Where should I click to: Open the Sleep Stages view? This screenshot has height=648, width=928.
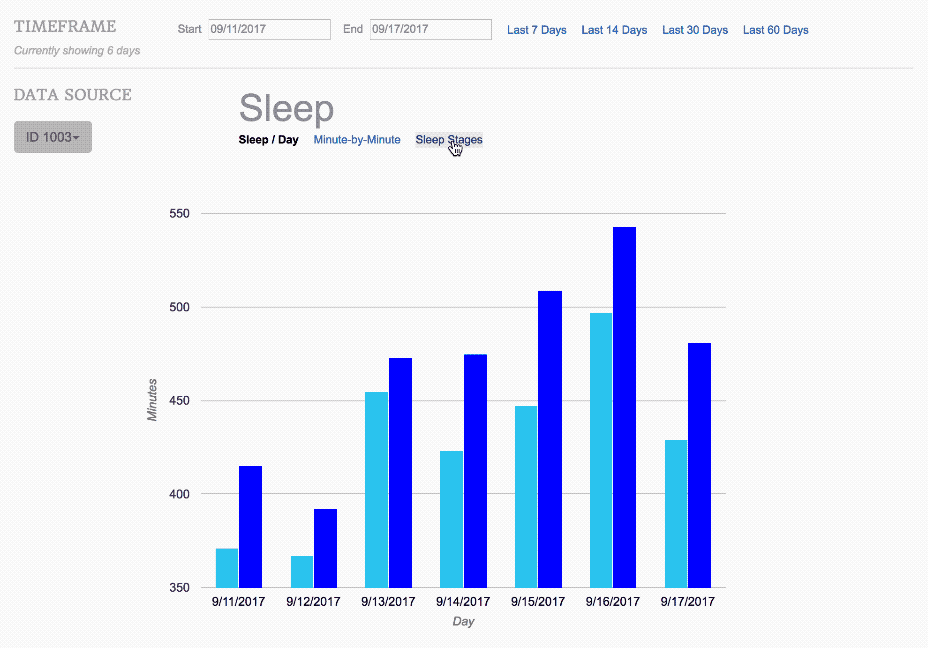tap(449, 140)
